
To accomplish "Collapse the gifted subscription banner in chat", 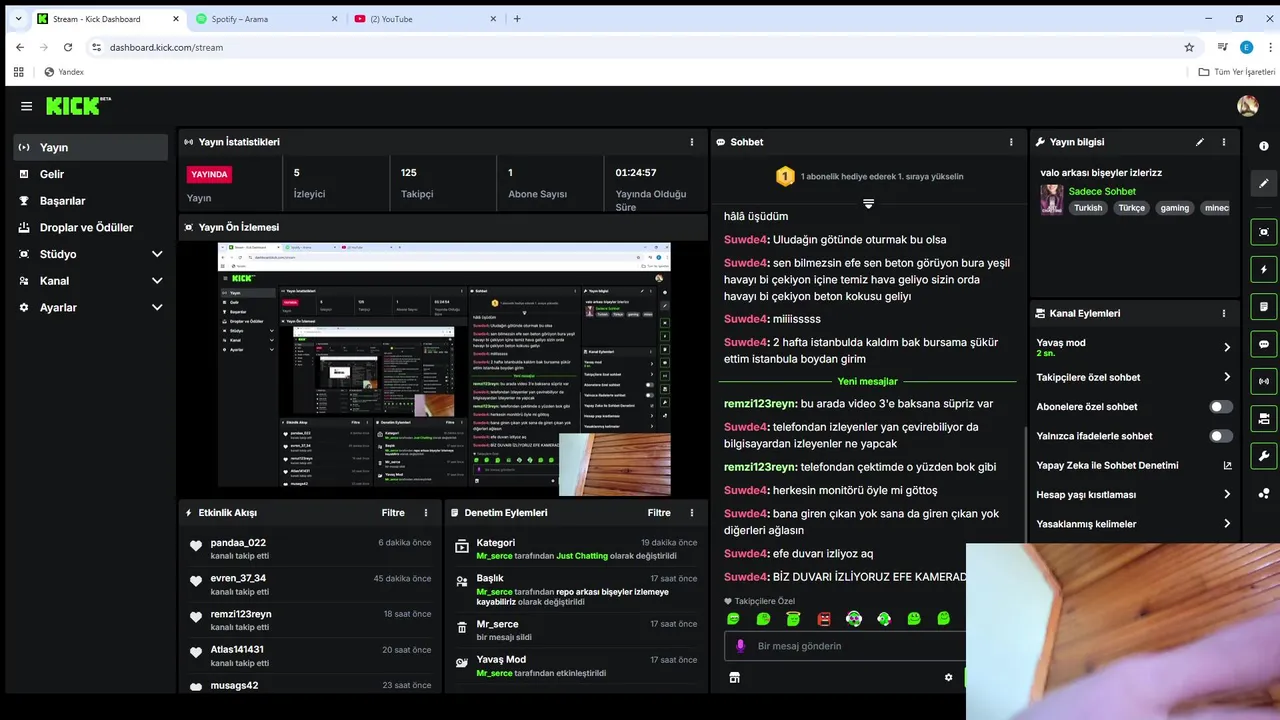I will click(868, 203).
